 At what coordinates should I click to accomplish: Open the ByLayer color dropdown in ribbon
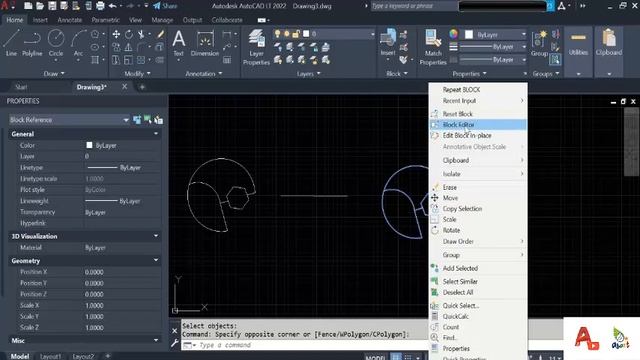[x=524, y=35]
